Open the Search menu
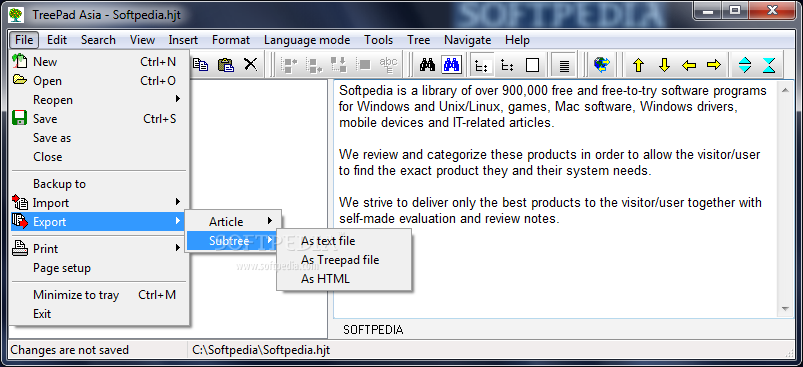 point(98,40)
